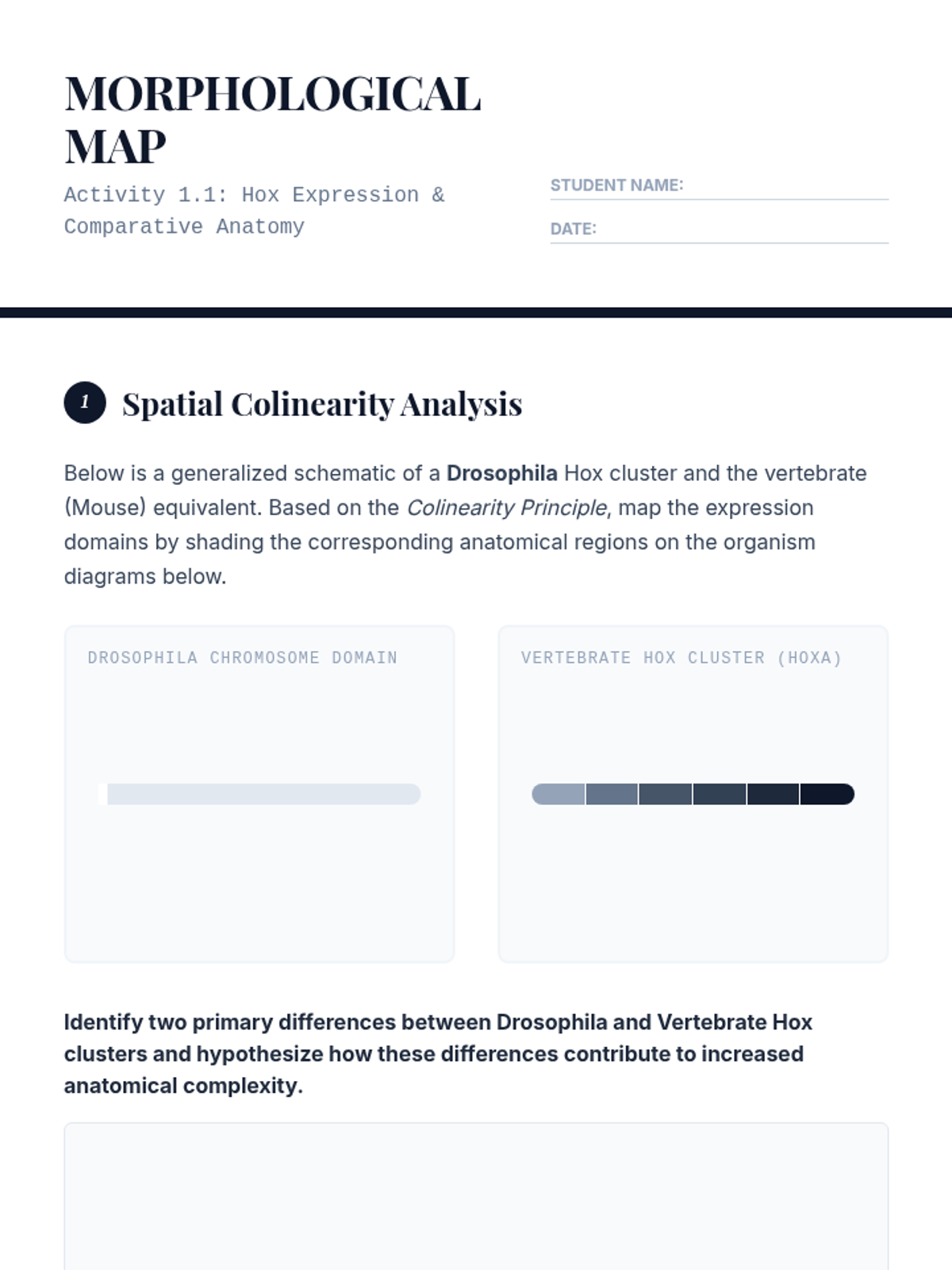Click the numbered circle badge for section 1

tap(85, 402)
